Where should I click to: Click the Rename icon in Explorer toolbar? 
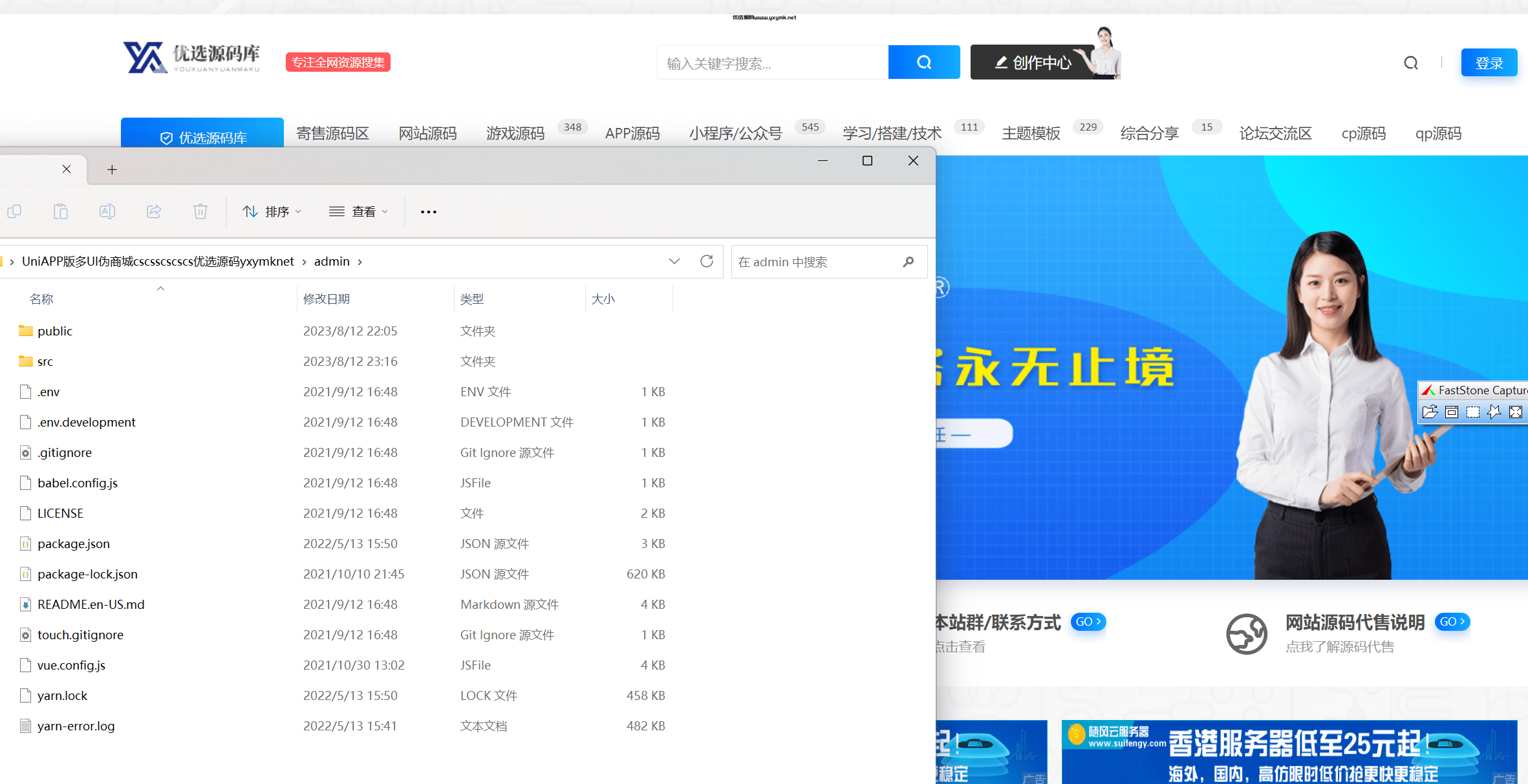tap(107, 211)
